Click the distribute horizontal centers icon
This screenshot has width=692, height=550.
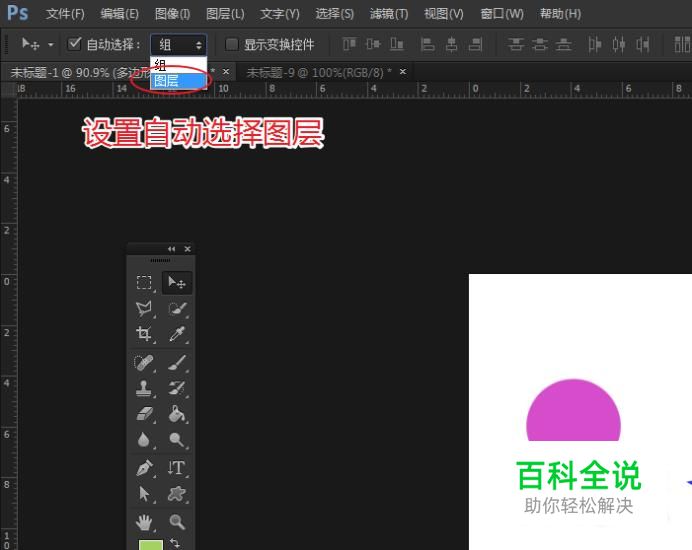619,44
